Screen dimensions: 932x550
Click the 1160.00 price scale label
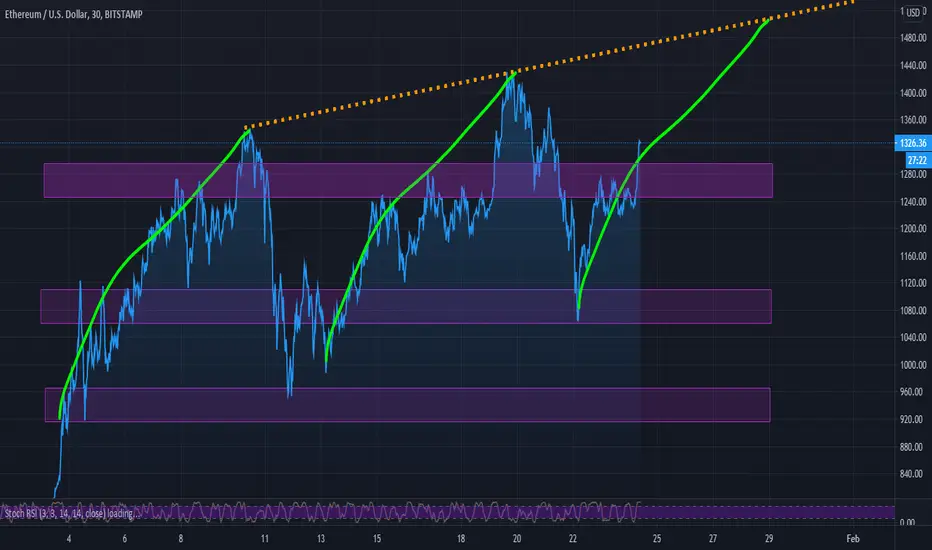[913, 256]
